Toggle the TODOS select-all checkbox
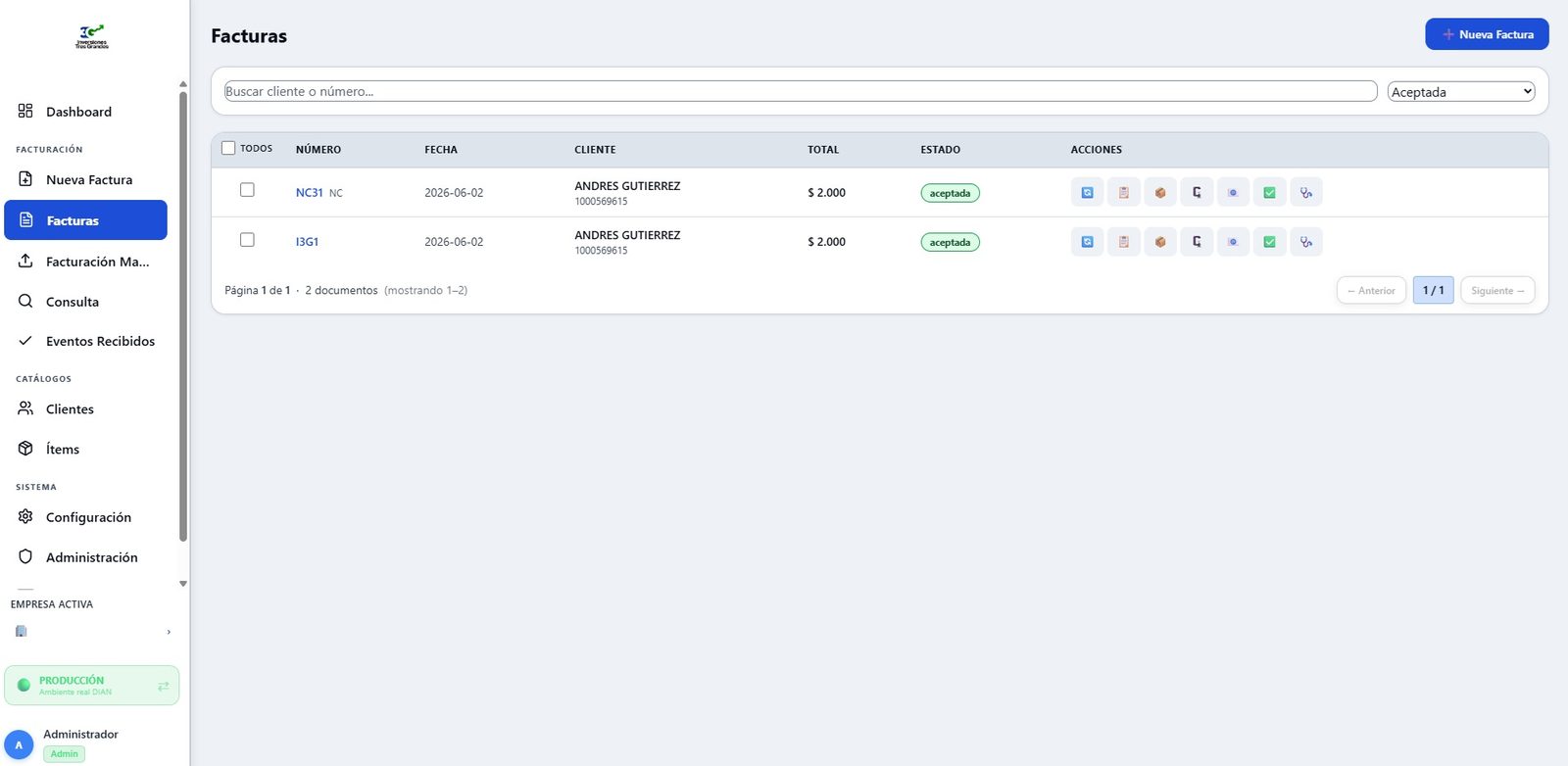Image resolution: width=1568 pixels, height=766 pixels. point(228,149)
